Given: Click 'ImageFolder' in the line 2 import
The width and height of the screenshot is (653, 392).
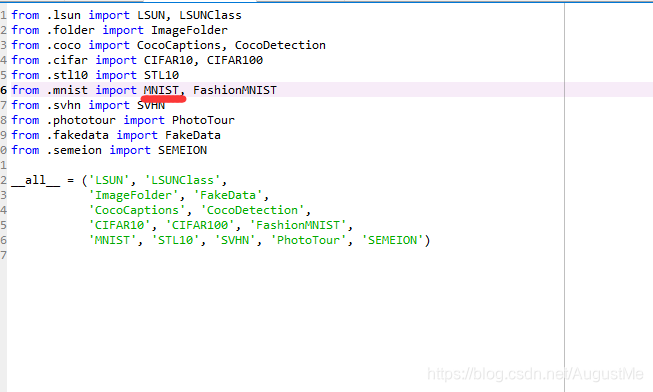Looking at the screenshot, I should [189, 30].
